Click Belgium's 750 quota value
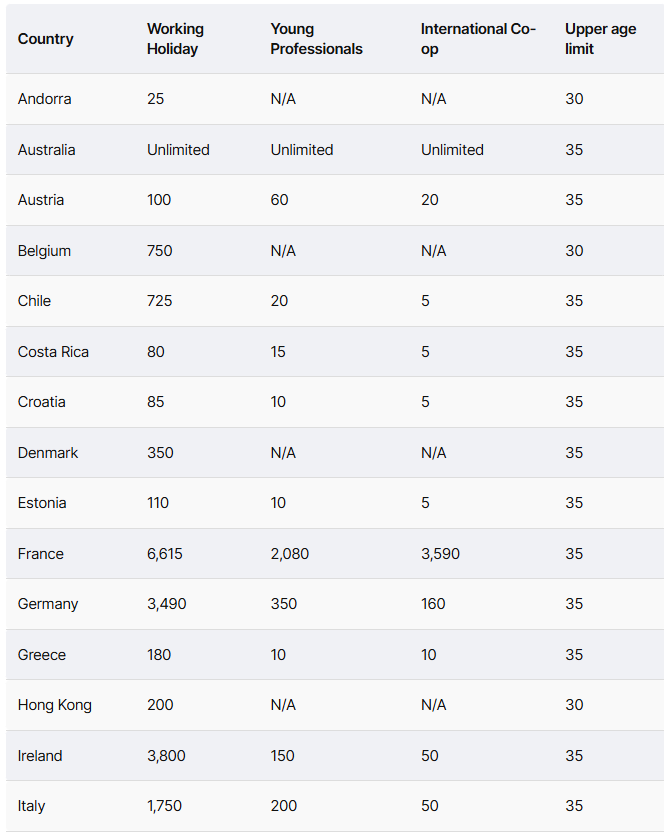Image resolution: width=664 pixels, height=832 pixels. click(160, 250)
